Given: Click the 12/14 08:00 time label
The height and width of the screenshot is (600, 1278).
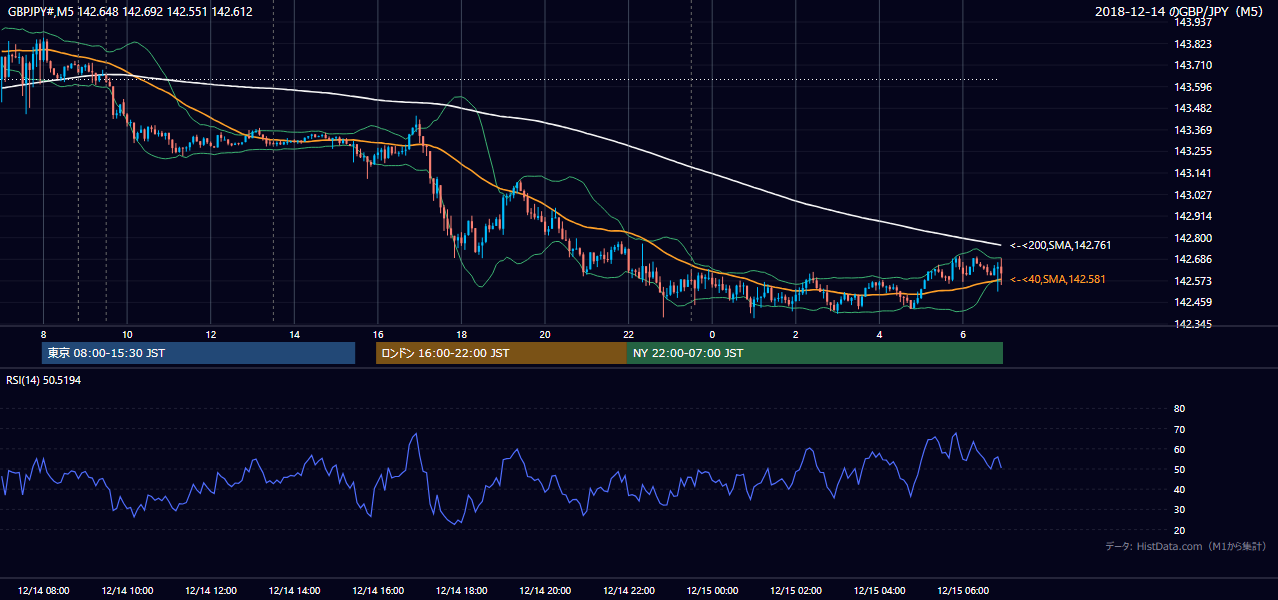Looking at the screenshot, I should tap(43, 591).
